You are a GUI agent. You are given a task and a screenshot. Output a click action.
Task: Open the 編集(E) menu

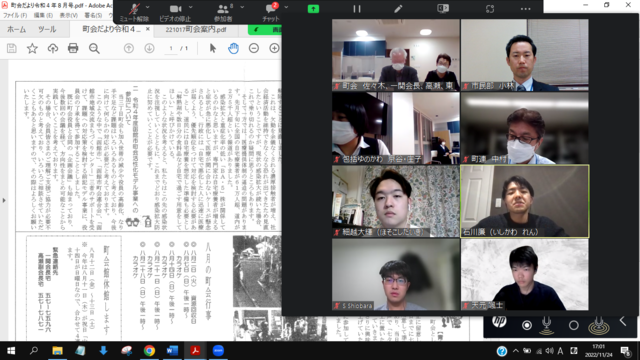(43, 15)
